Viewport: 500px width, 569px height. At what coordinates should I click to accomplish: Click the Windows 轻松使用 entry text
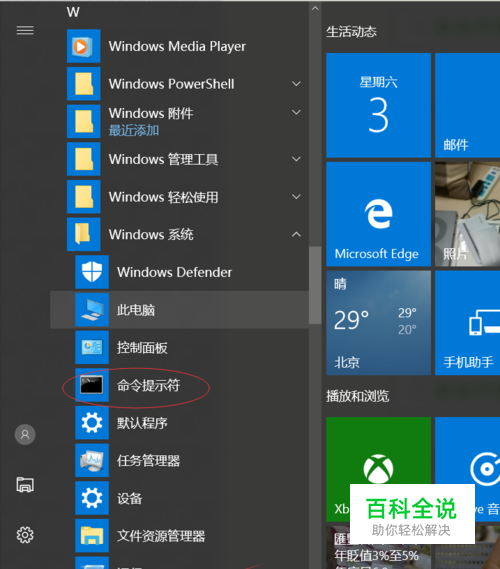(163, 197)
